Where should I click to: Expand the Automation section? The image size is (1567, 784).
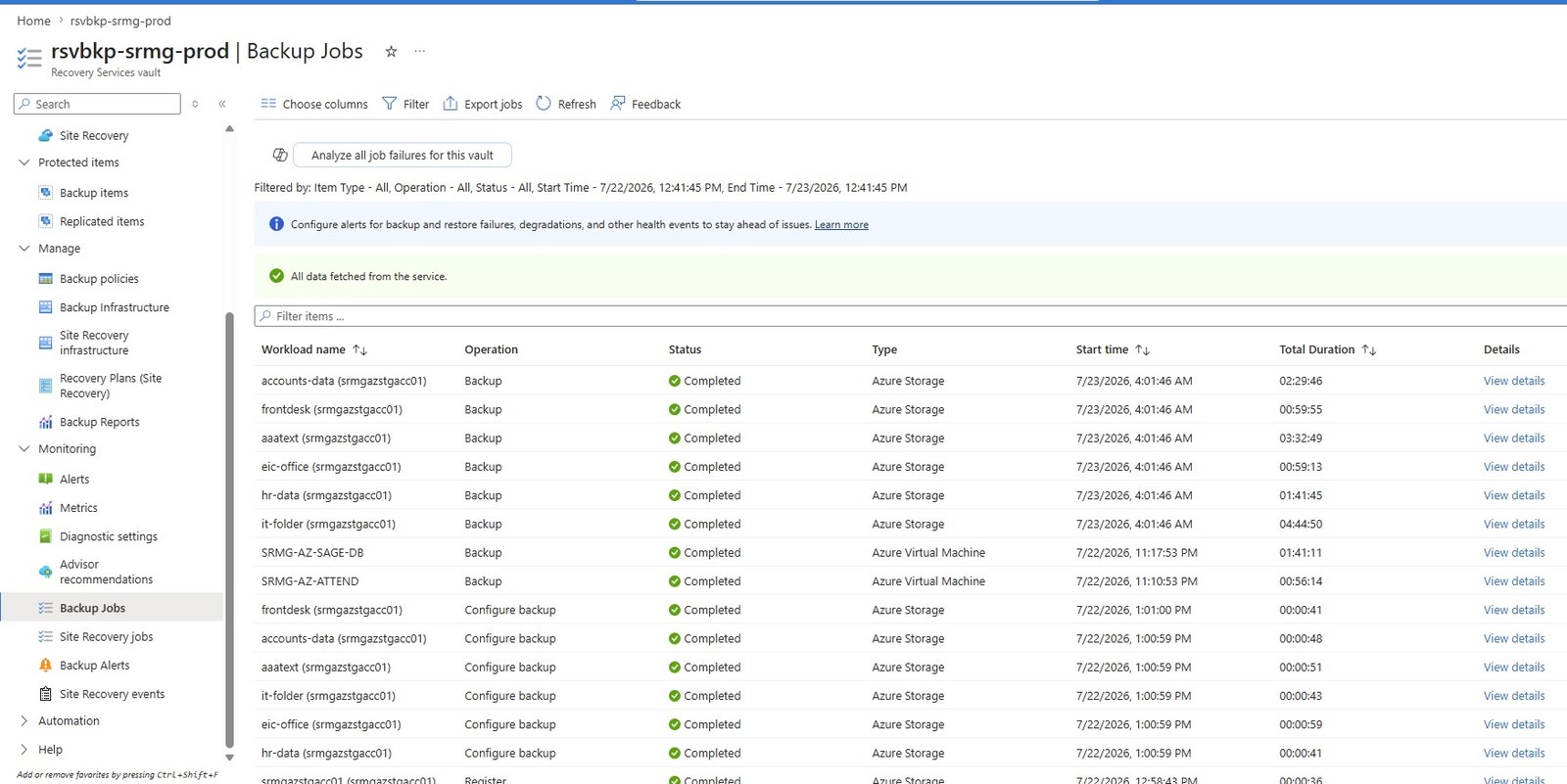point(24,721)
